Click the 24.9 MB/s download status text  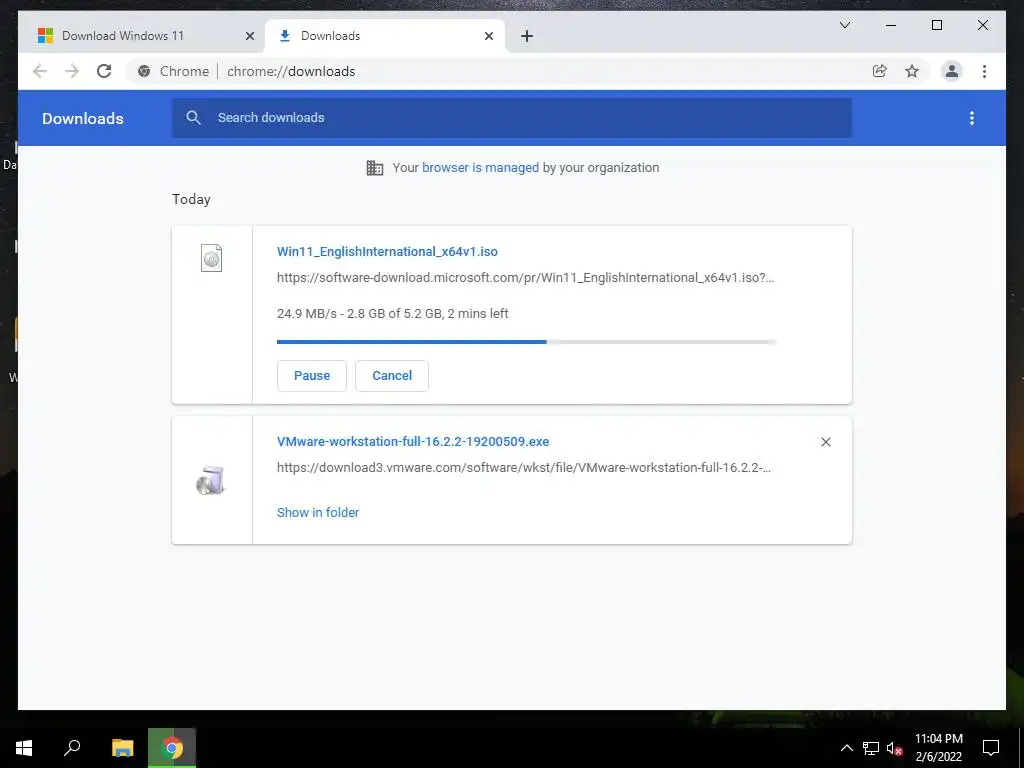[392, 313]
